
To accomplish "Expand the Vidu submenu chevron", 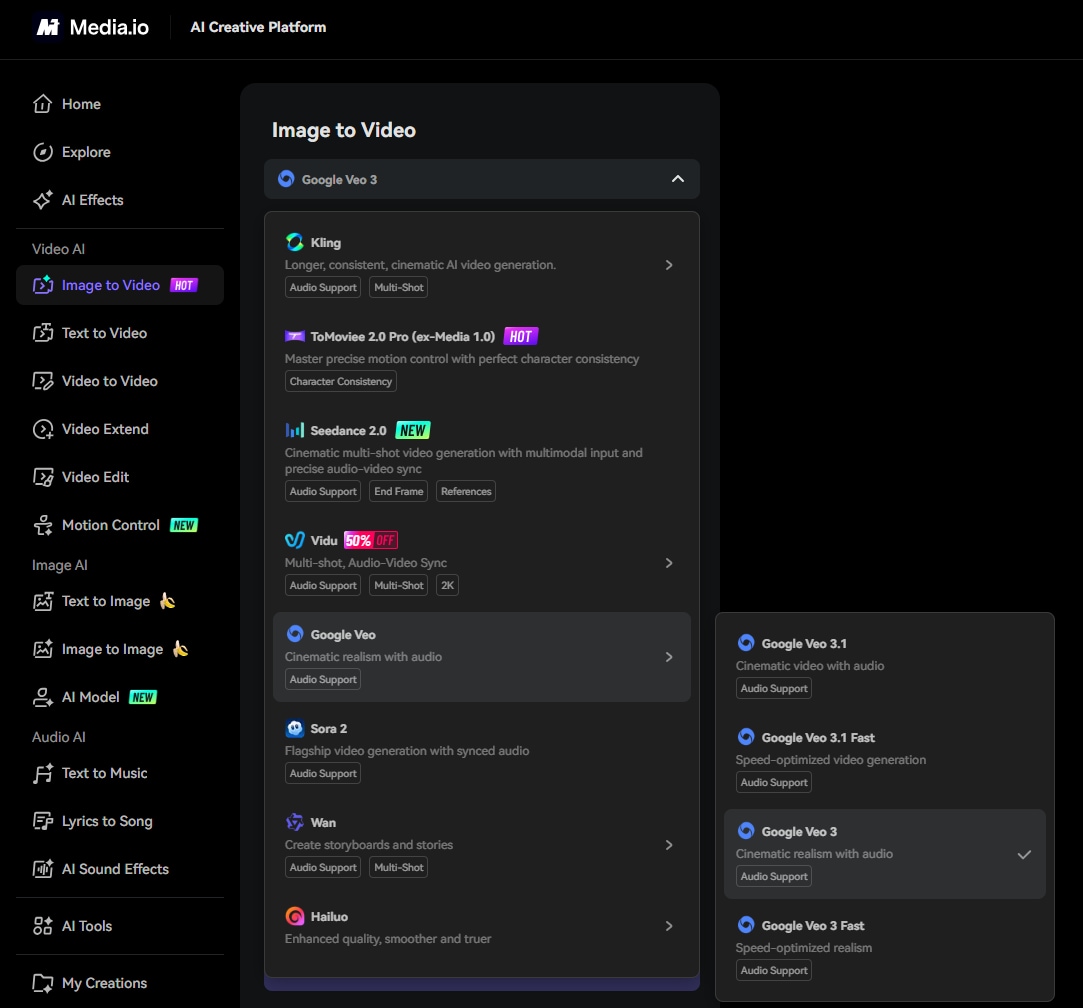I will pyautogui.click(x=669, y=563).
